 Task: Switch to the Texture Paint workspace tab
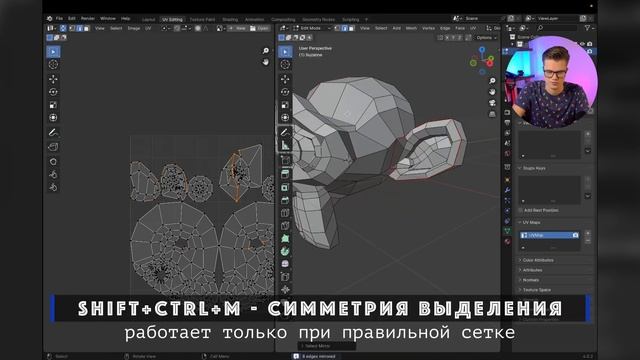[202, 19]
